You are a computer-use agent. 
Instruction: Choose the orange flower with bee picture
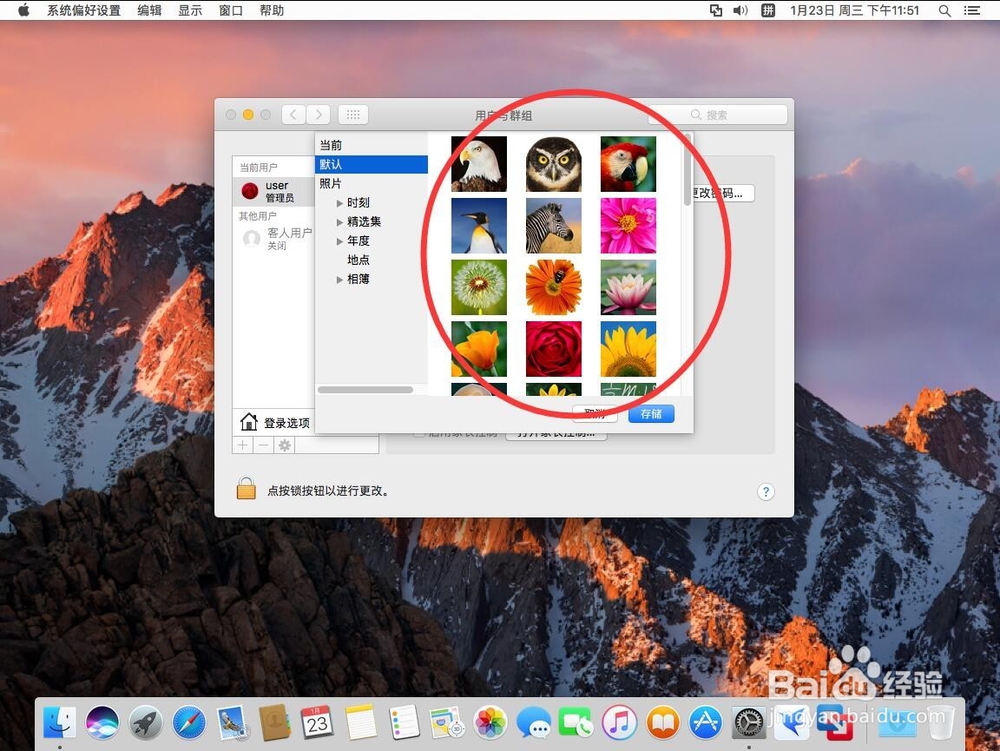coord(553,287)
